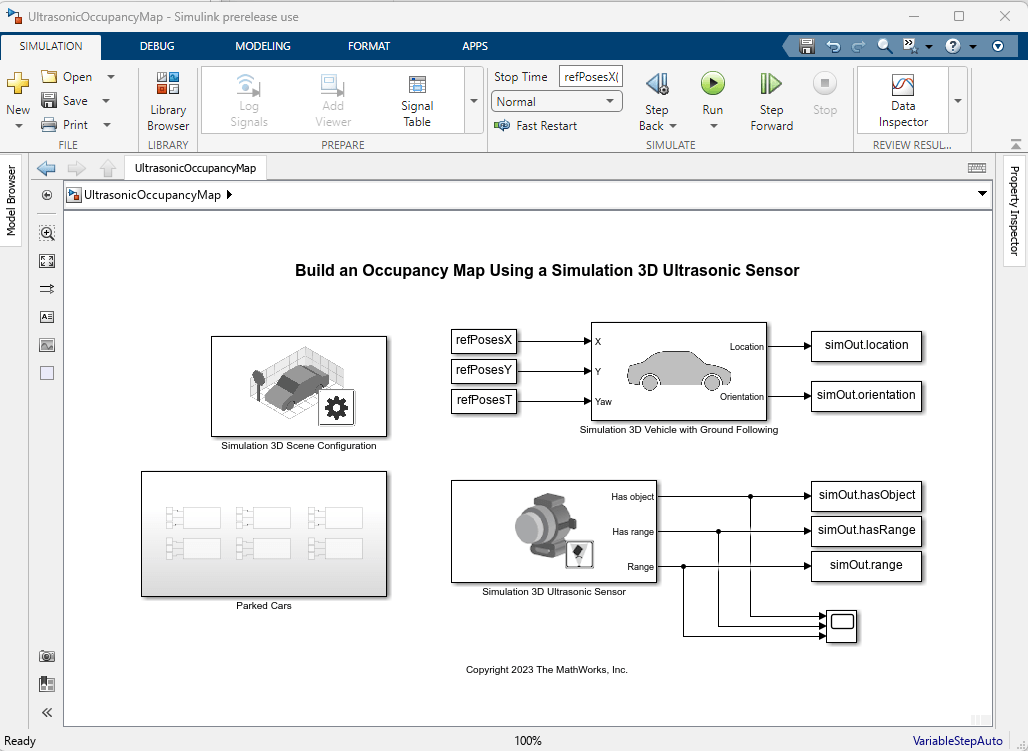Click the Annotation text tool icon
The image size is (1028, 751).
point(47,317)
